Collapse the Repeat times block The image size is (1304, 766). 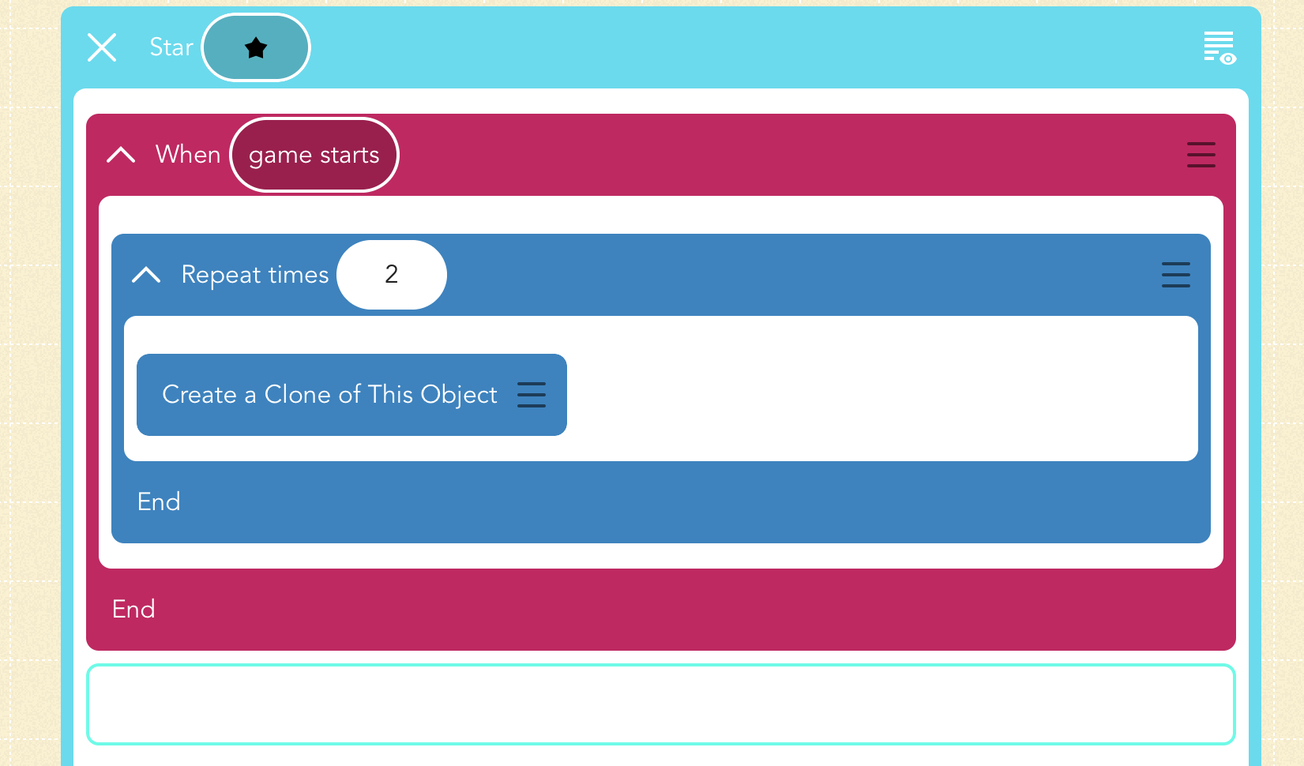pyautogui.click(x=146, y=275)
